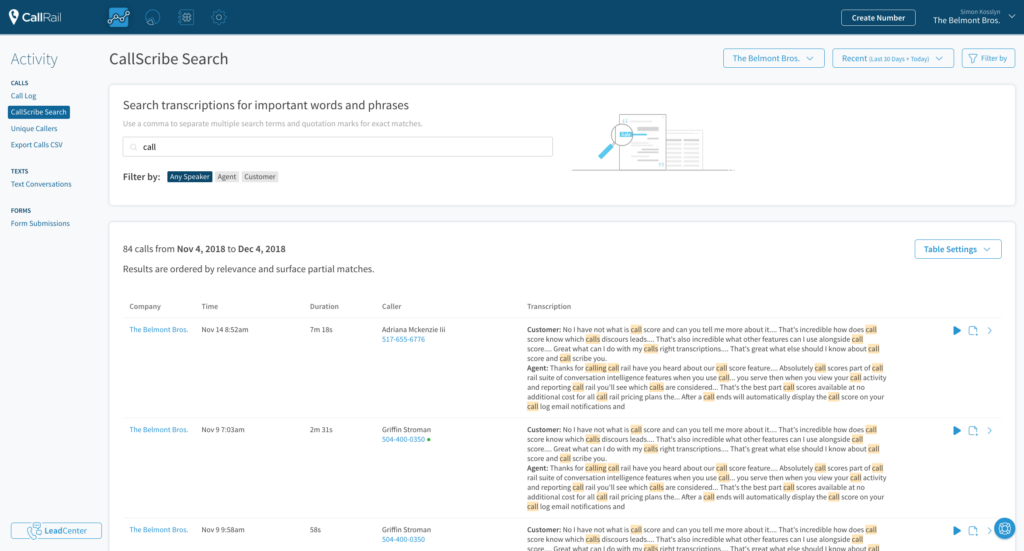Click phone number 504-400-0350 in 7:03am row
The width and height of the screenshot is (1024, 551).
click(x=404, y=439)
